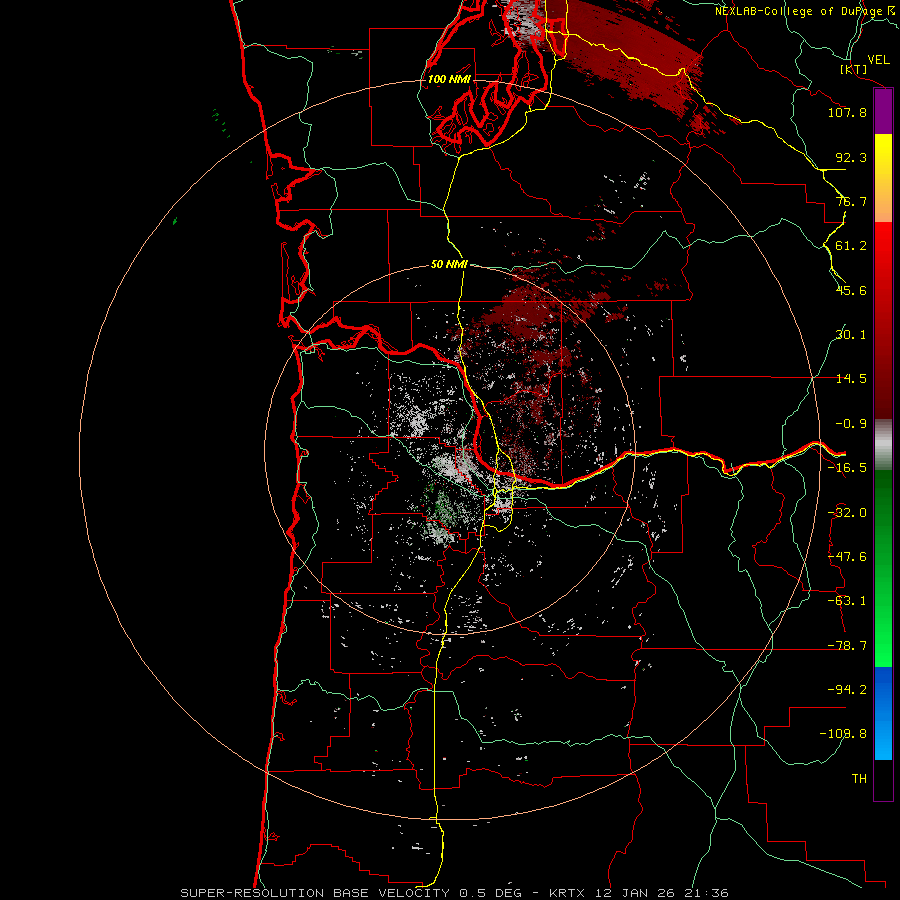Click the "100 NMI" range ring label
The height and width of the screenshot is (900, 900).
tap(449, 79)
